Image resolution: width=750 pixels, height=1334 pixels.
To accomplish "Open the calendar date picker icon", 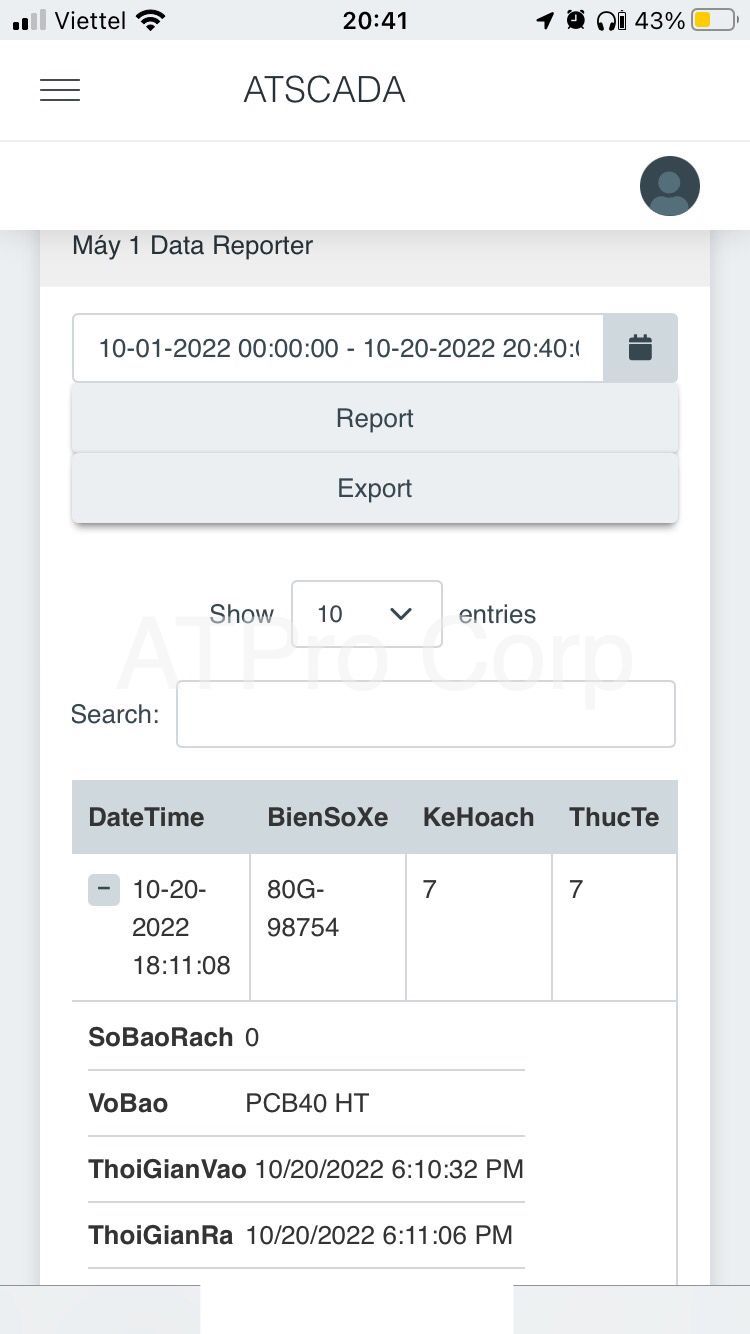I will pyautogui.click(x=640, y=348).
